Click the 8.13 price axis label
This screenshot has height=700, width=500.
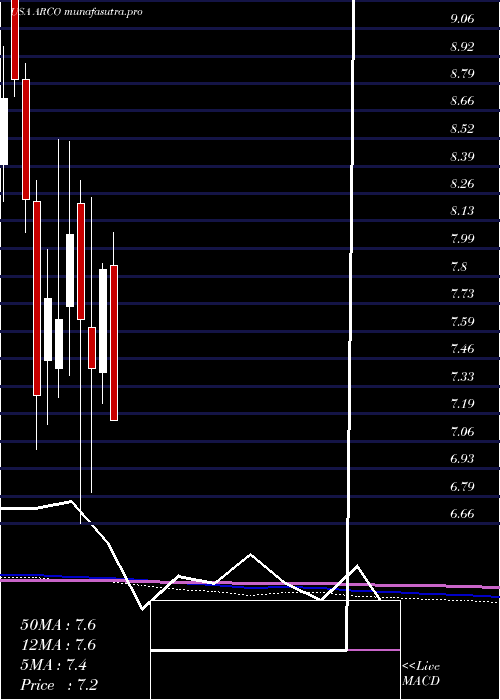[462, 212]
